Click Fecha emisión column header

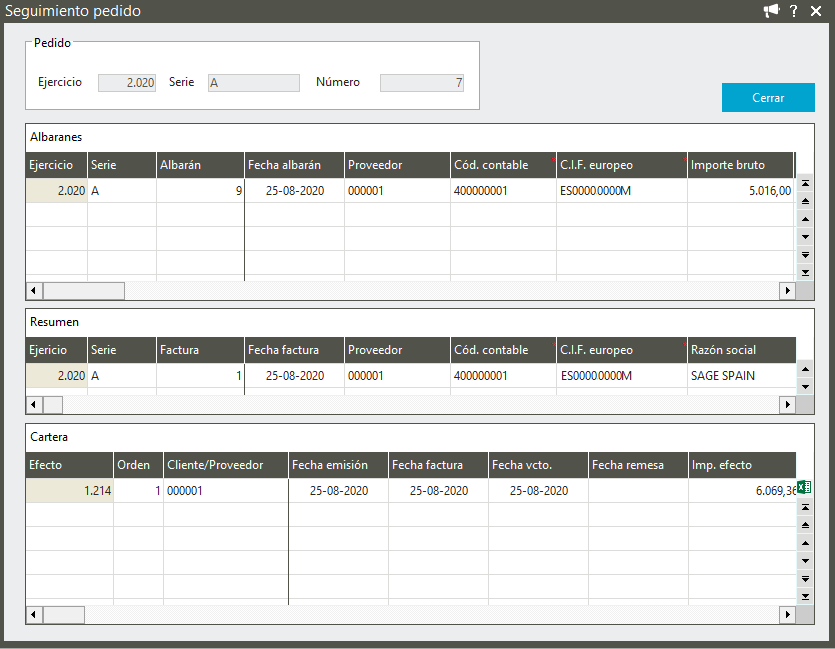tap(338, 465)
